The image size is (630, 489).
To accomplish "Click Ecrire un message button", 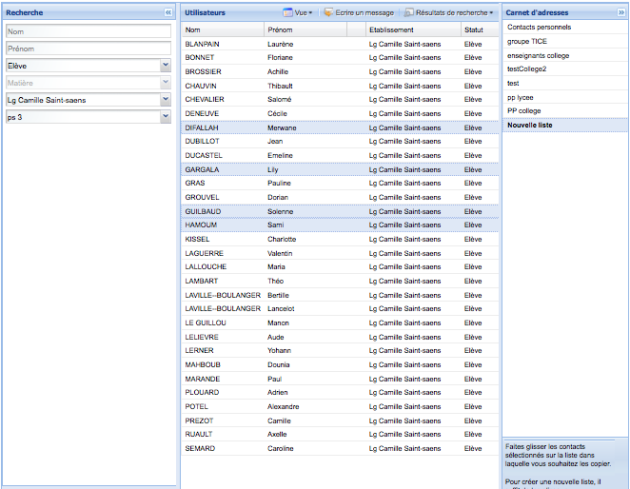I will coord(359,12).
